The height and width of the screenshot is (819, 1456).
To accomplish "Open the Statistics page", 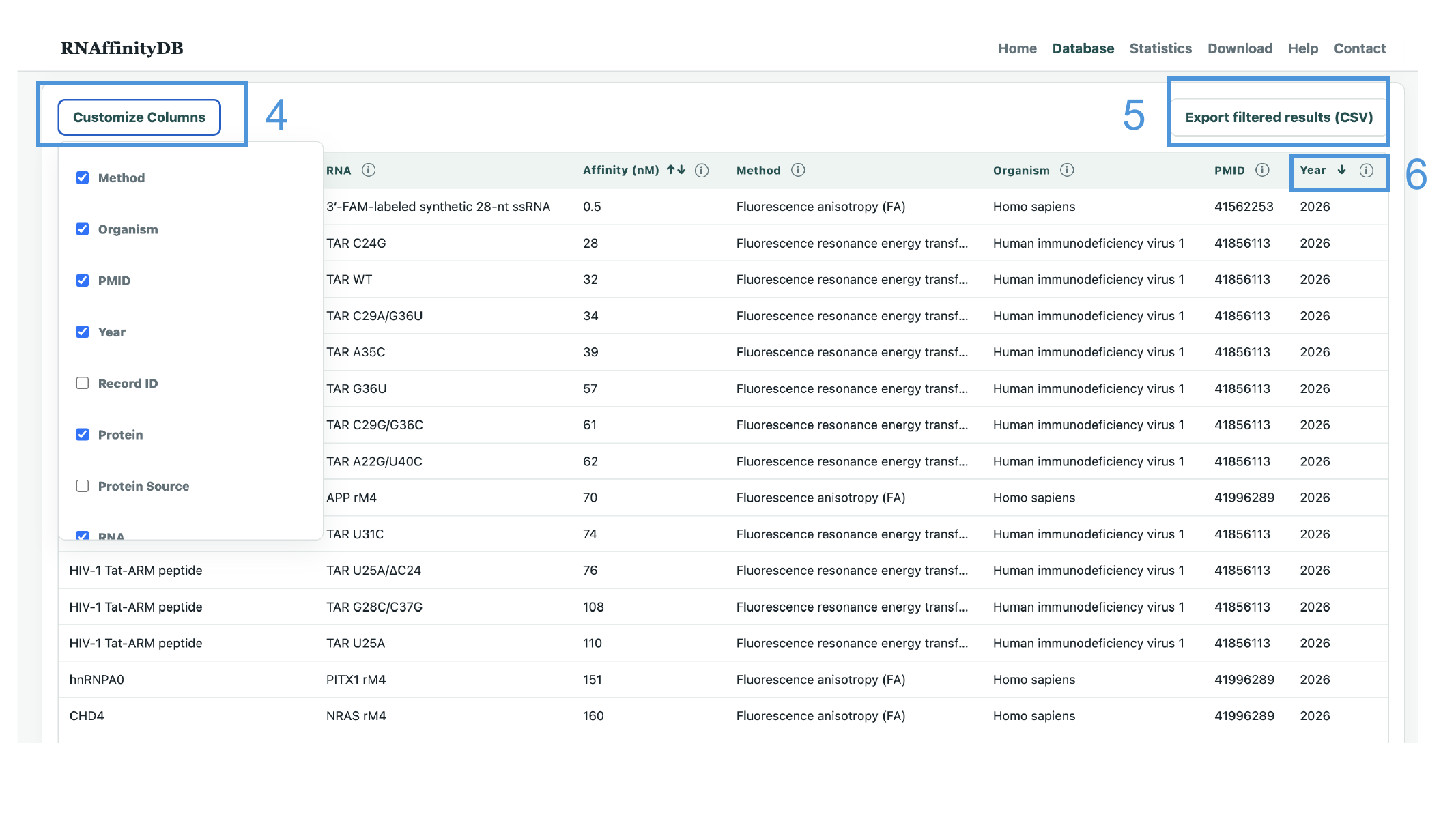I will 1160,48.
